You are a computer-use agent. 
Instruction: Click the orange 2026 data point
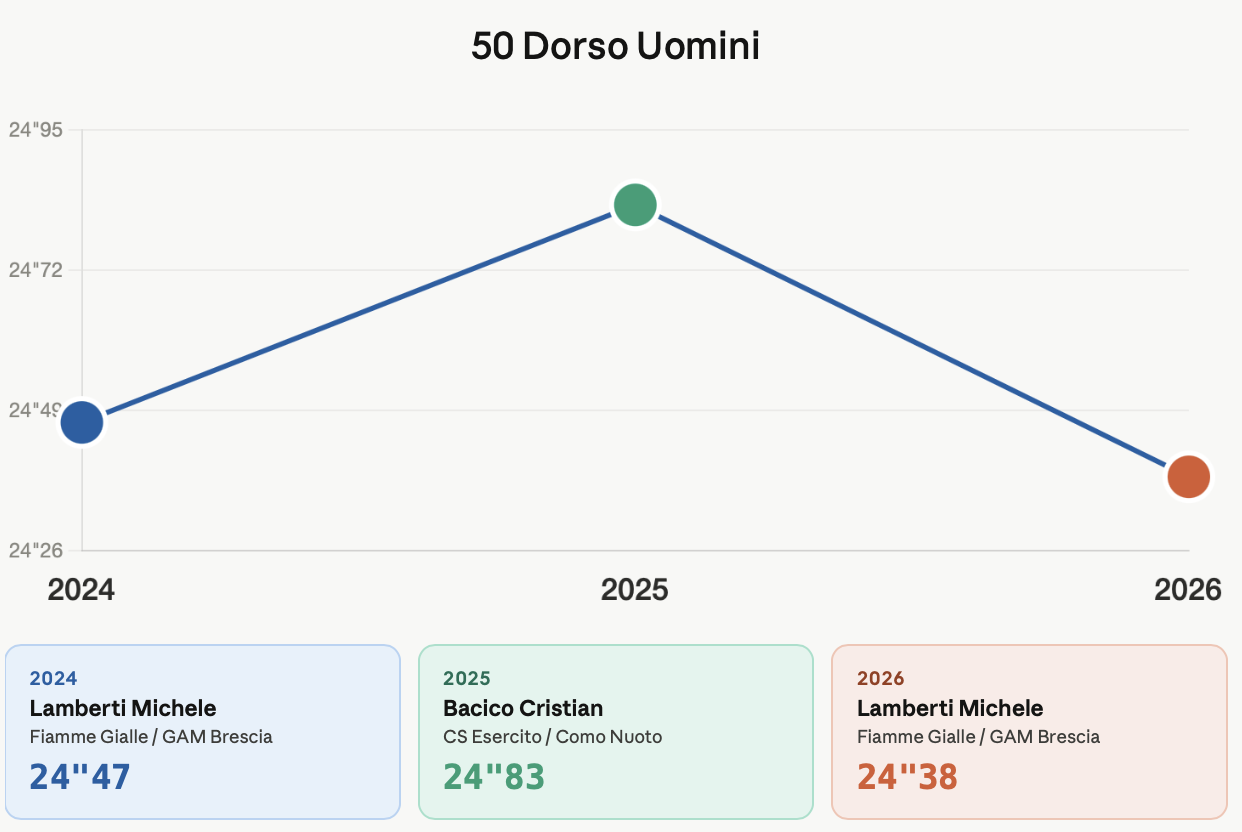(x=1188, y=476)
